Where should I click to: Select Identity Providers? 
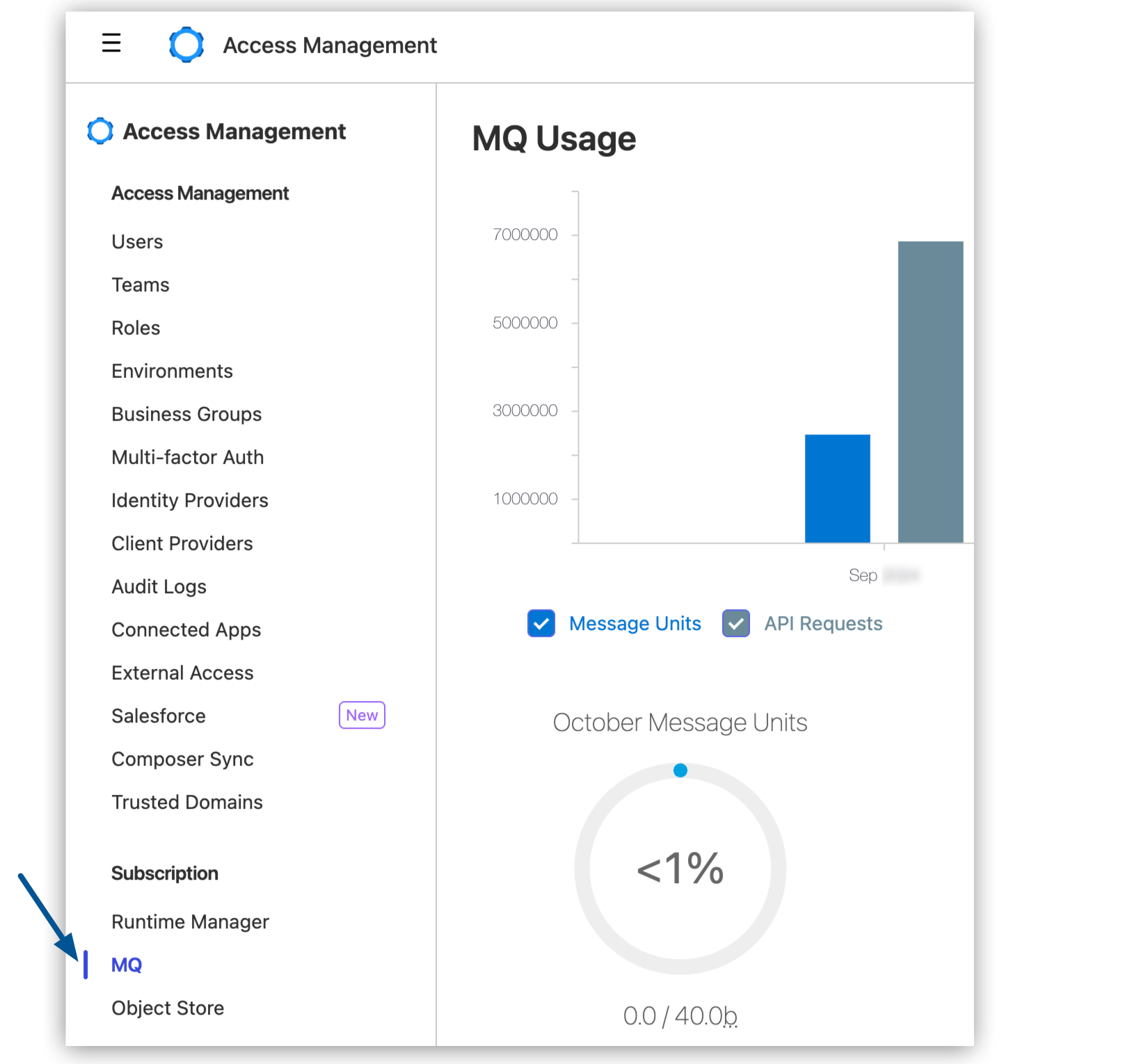coord(189,500)
